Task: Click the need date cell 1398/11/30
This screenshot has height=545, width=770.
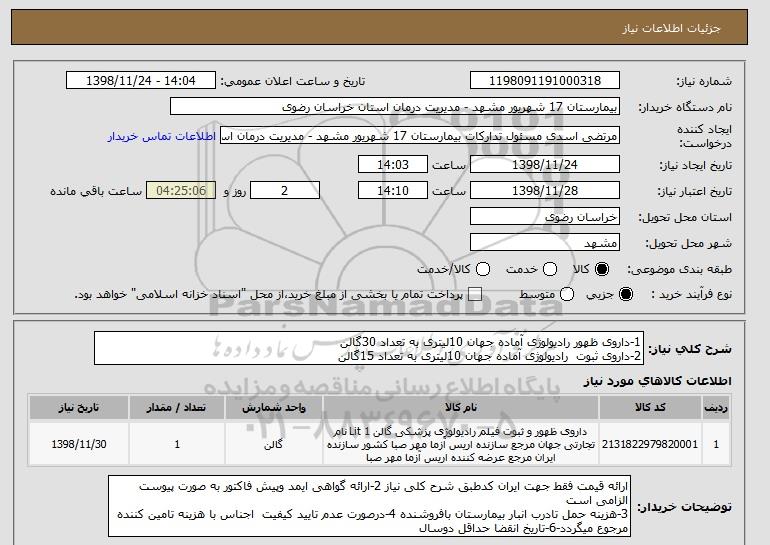Action: pyautogui.click(x=79, y=444)
